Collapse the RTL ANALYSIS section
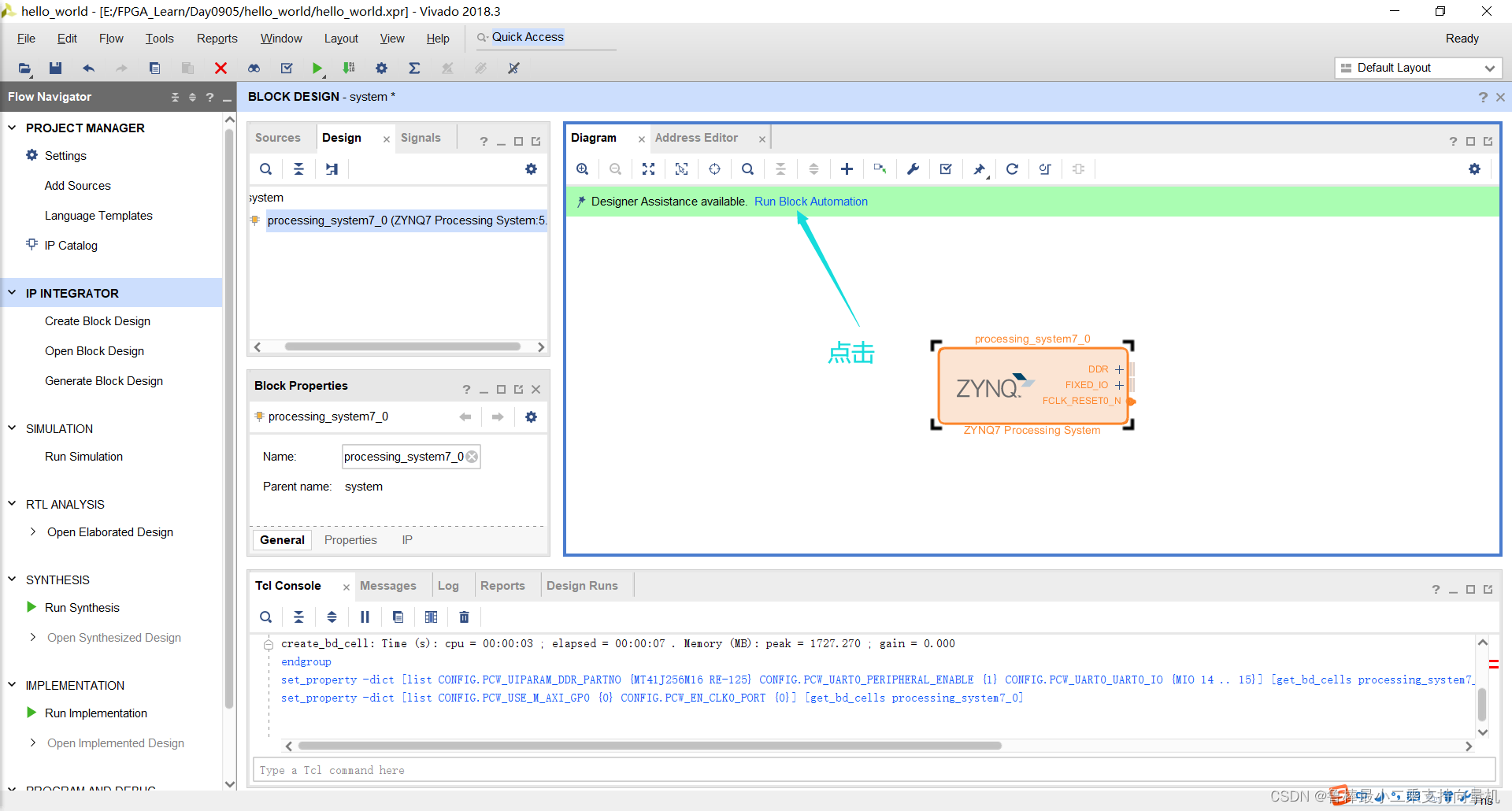 (x=12, y=504)
